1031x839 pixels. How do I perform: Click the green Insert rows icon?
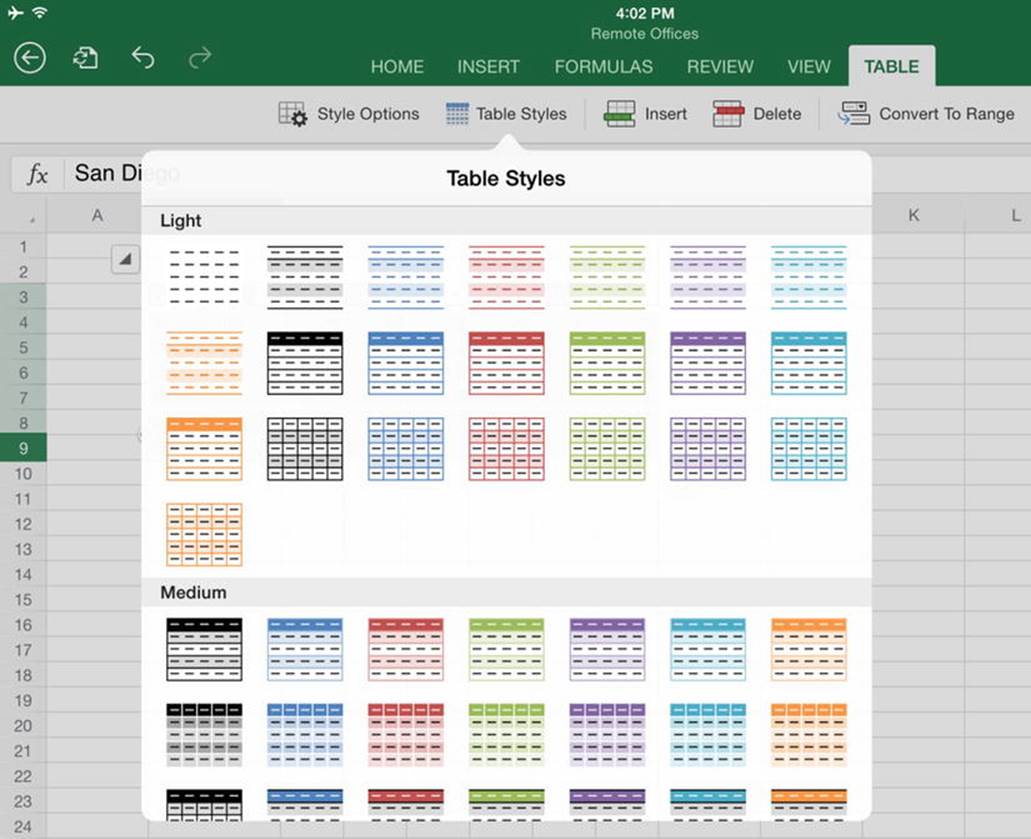point(619,114)
